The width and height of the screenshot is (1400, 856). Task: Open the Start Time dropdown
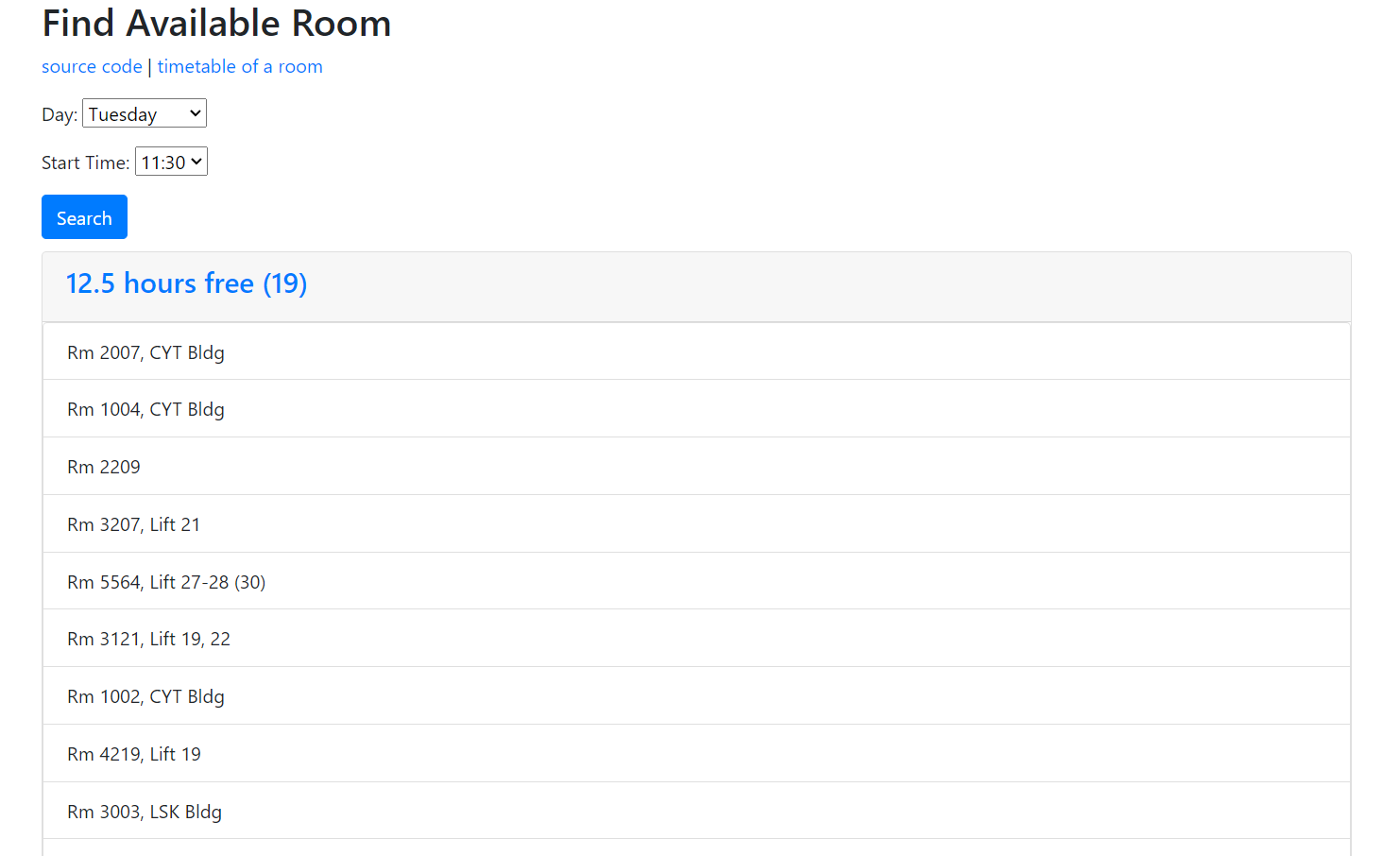tap(171, 163)
